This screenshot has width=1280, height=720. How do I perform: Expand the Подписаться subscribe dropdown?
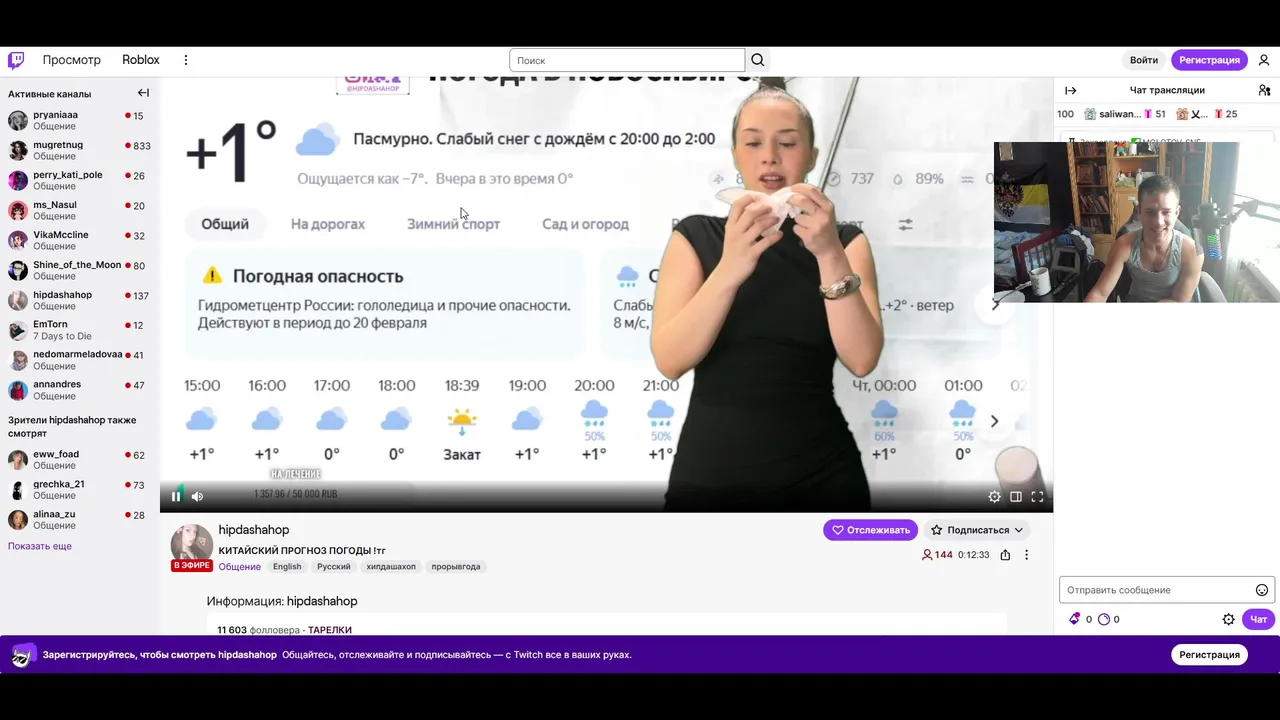coord(977,530)
